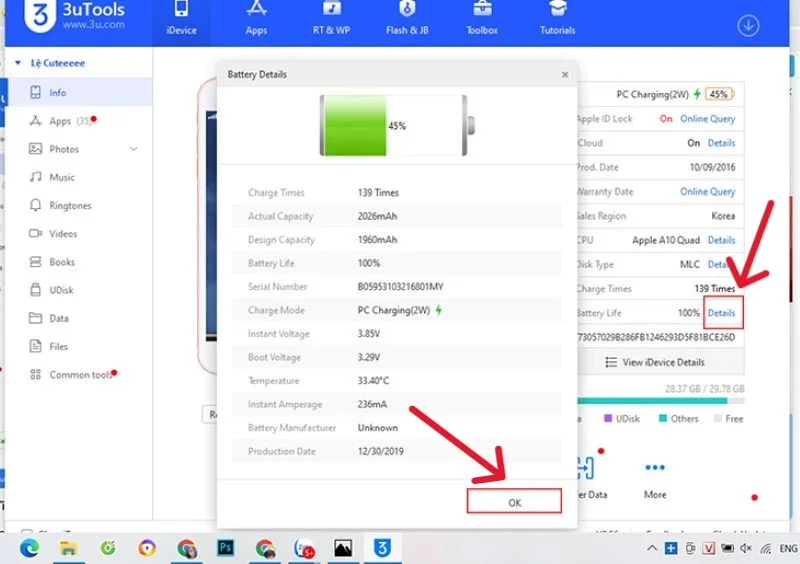
Task: Open the Tutorials tab
Action: point(557,19)
